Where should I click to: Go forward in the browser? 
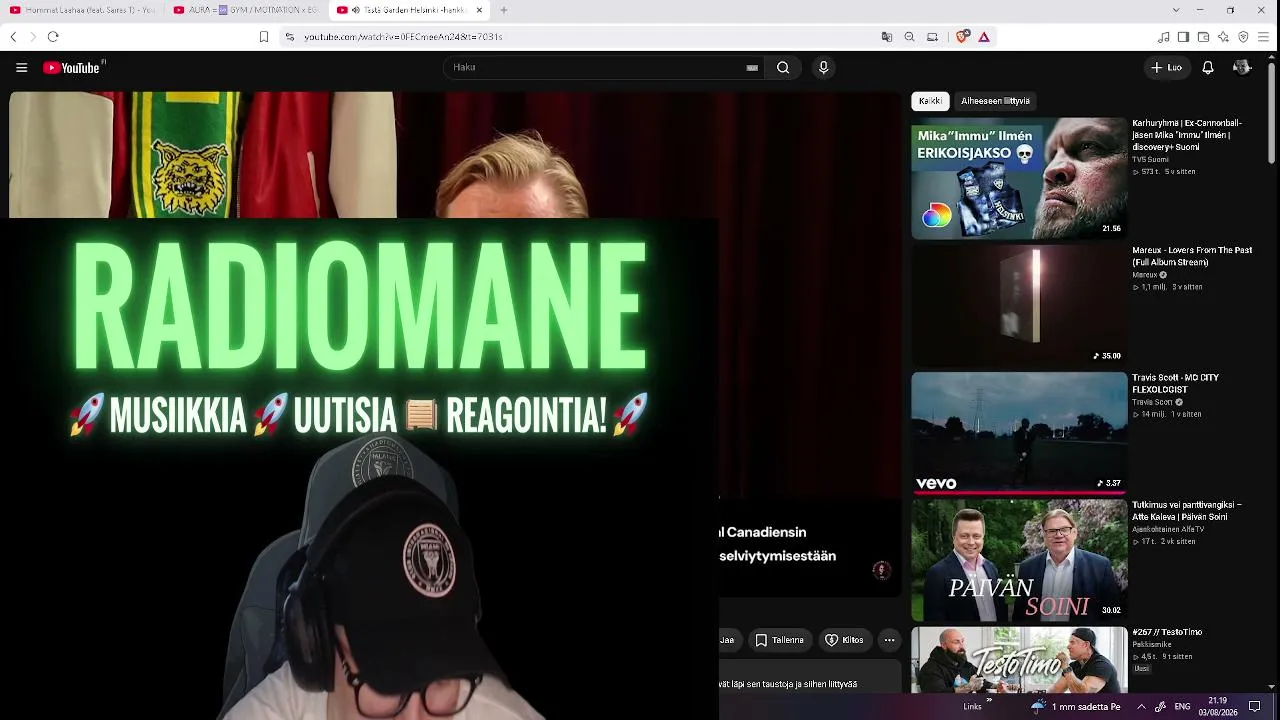tap(33, 37)
